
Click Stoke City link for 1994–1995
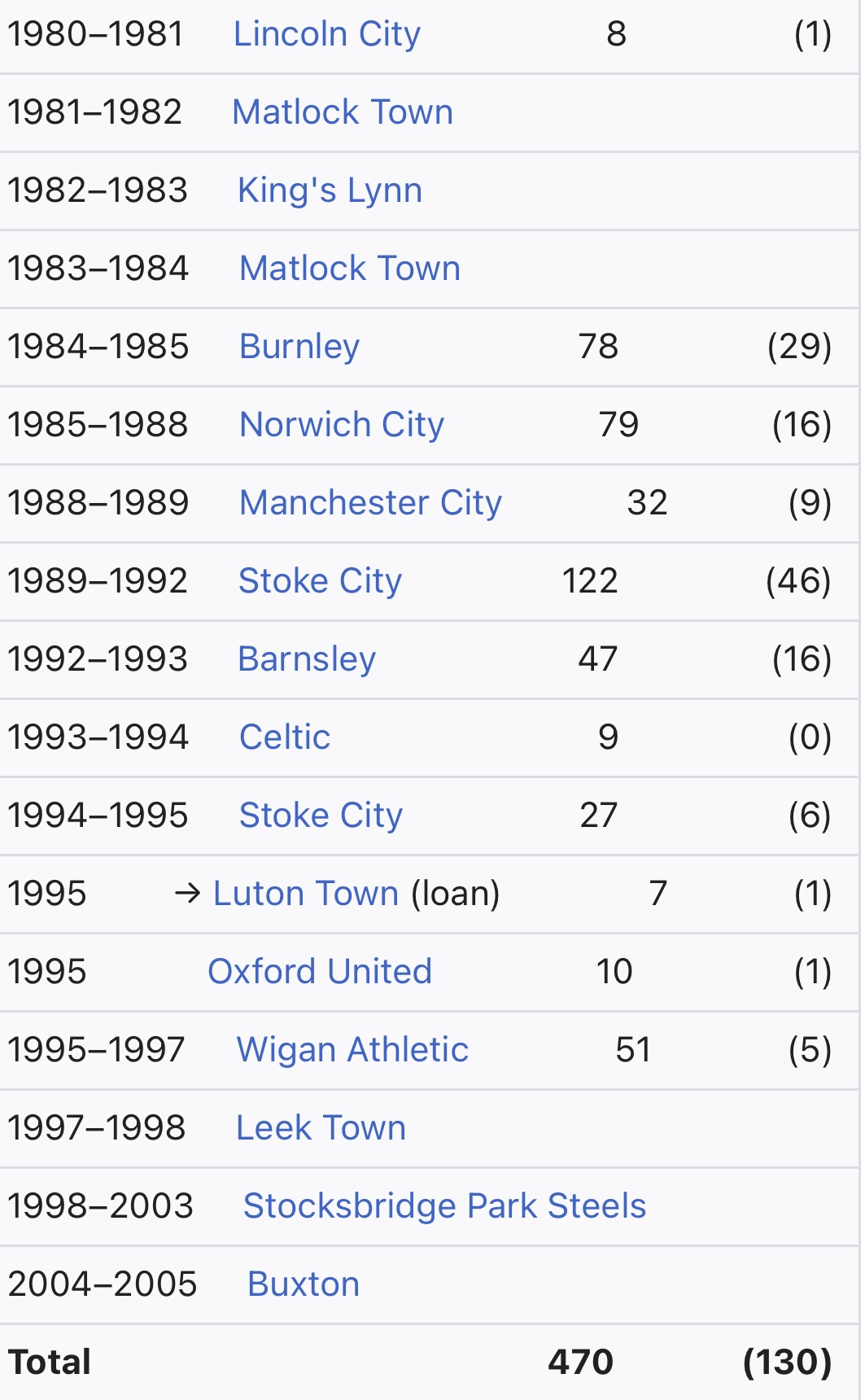[321, 816]
